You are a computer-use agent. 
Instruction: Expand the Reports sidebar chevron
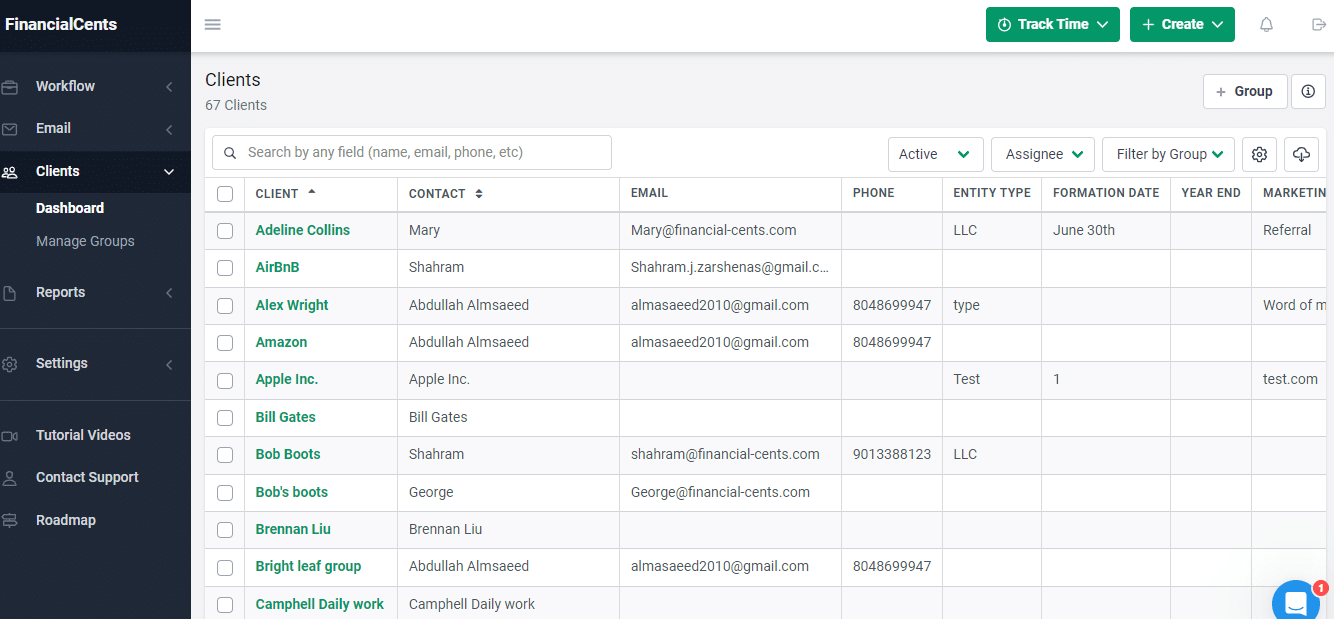[169, 293]
